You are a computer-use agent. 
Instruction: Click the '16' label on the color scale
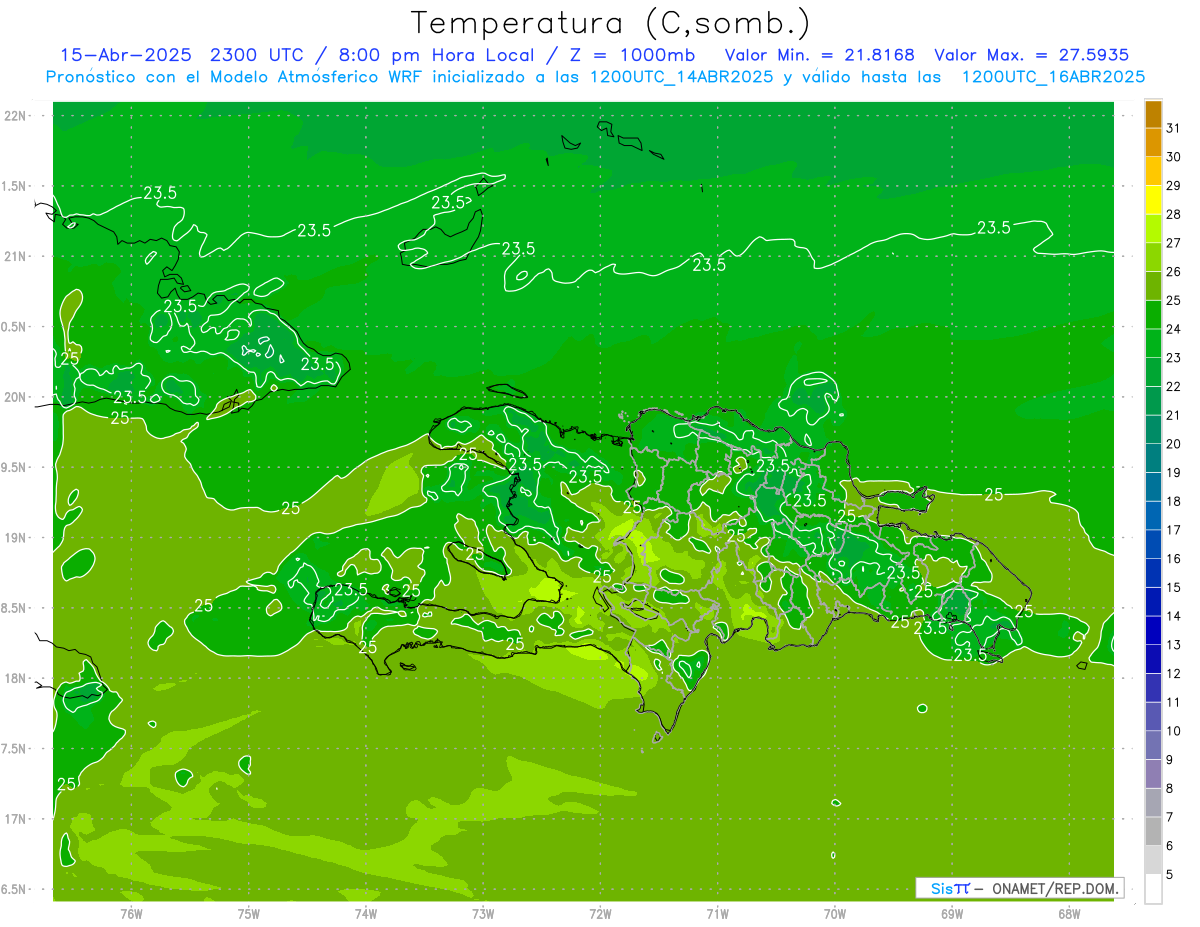coord(1173,559)
